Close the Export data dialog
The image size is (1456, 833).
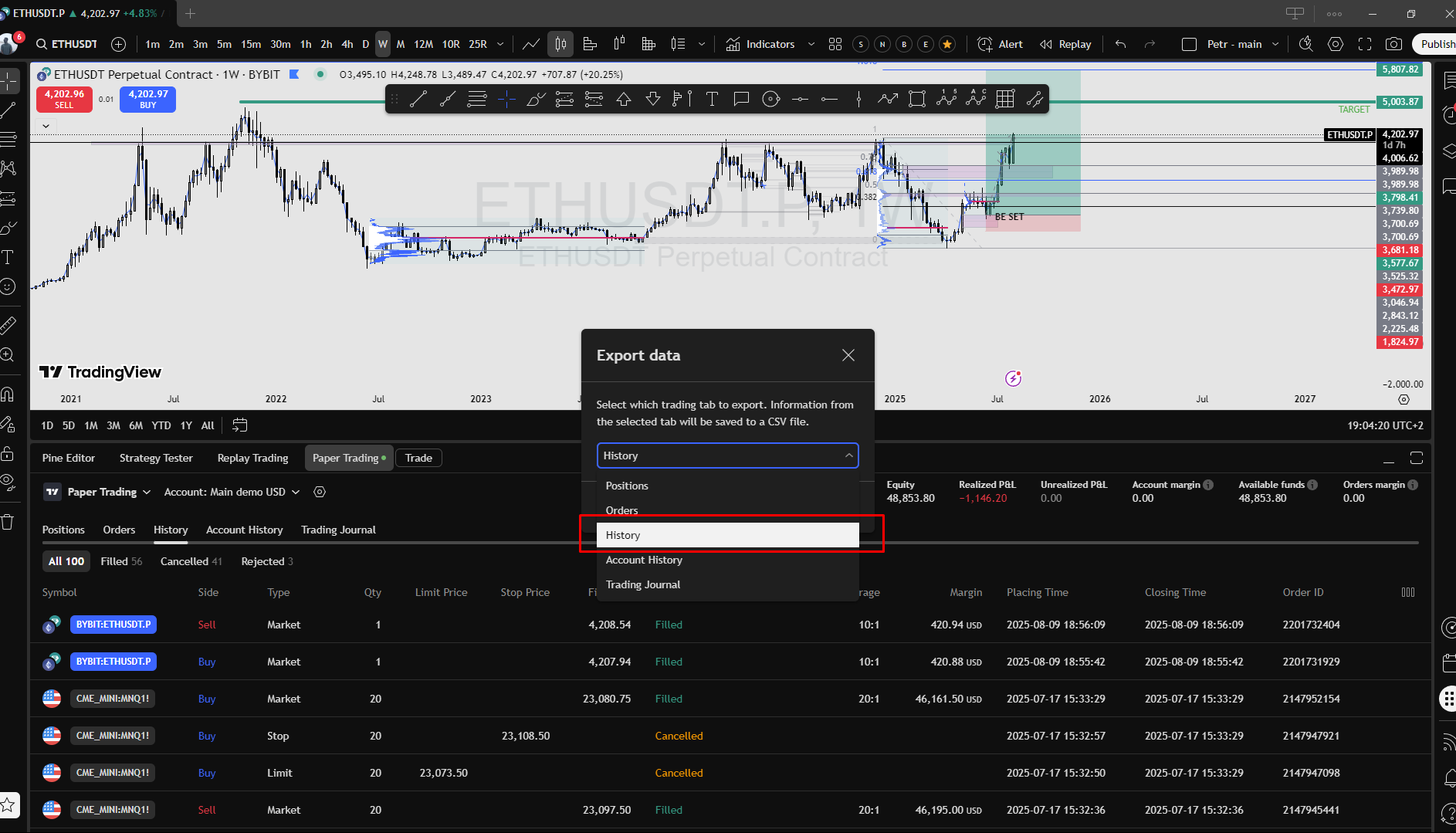(x=848, y=355)
